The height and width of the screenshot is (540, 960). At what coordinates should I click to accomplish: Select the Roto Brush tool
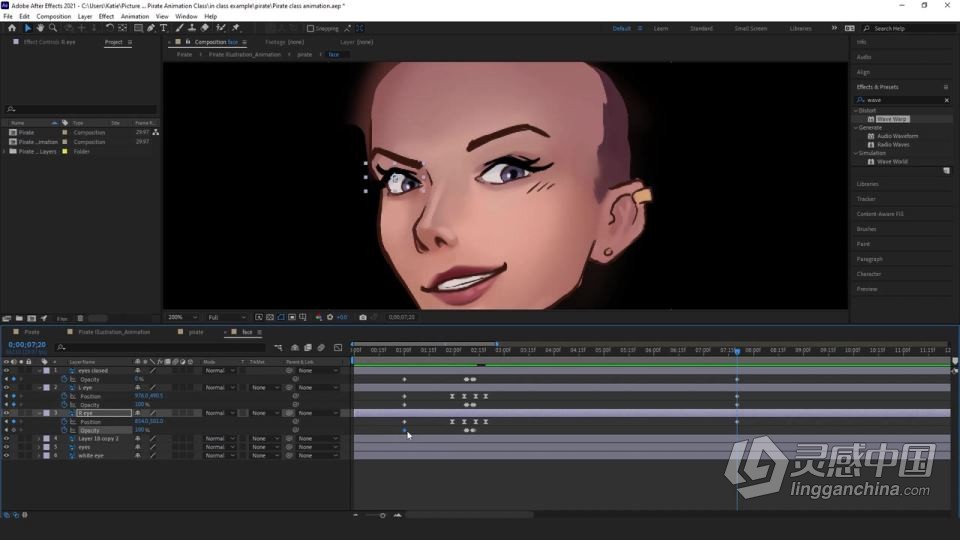pyautogui.click(x=220, y=28)
